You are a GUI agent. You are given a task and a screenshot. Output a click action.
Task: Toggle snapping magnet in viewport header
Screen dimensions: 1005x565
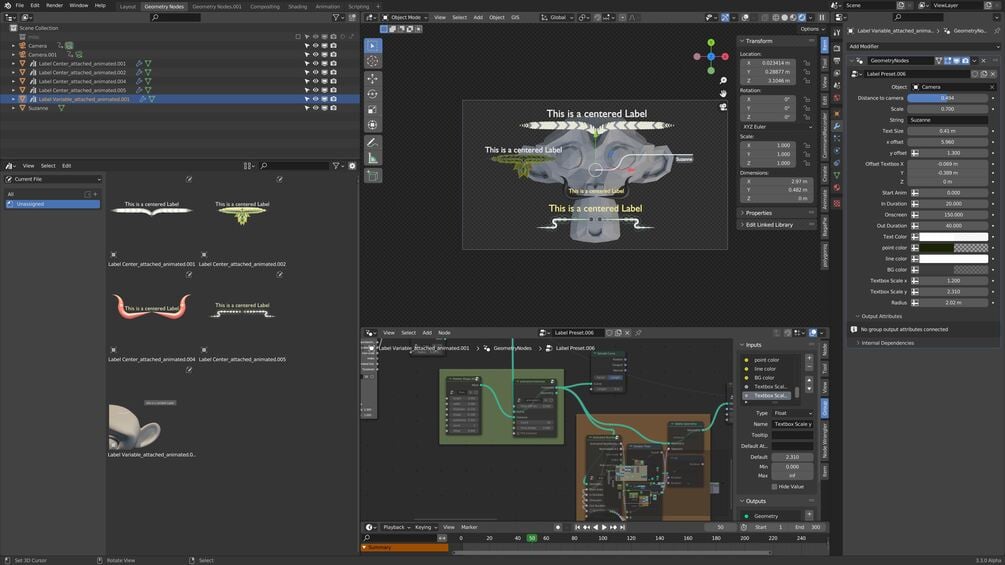(x=597, y=17)
